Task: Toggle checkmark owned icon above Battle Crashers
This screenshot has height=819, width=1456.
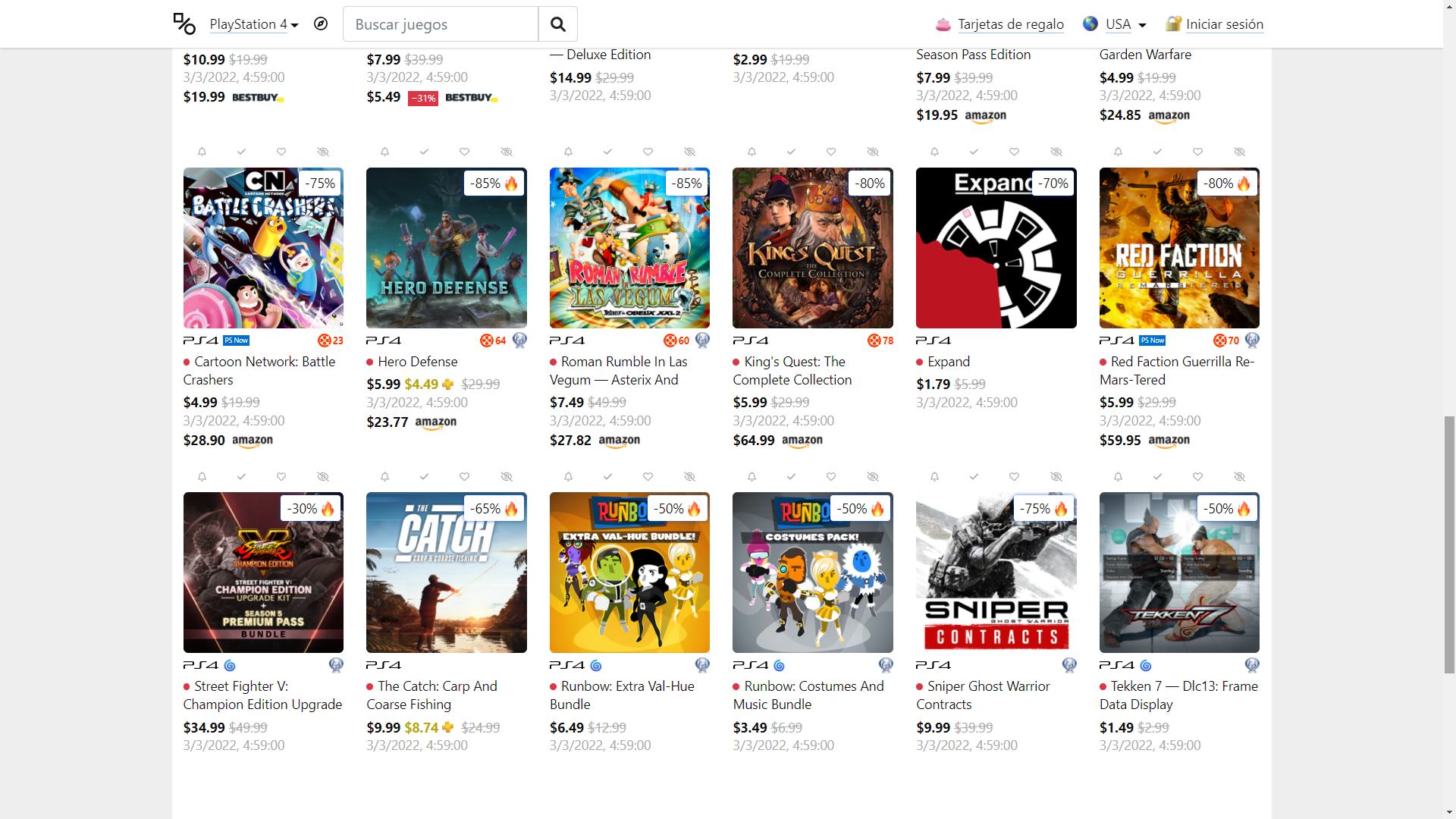Action: 241,152
